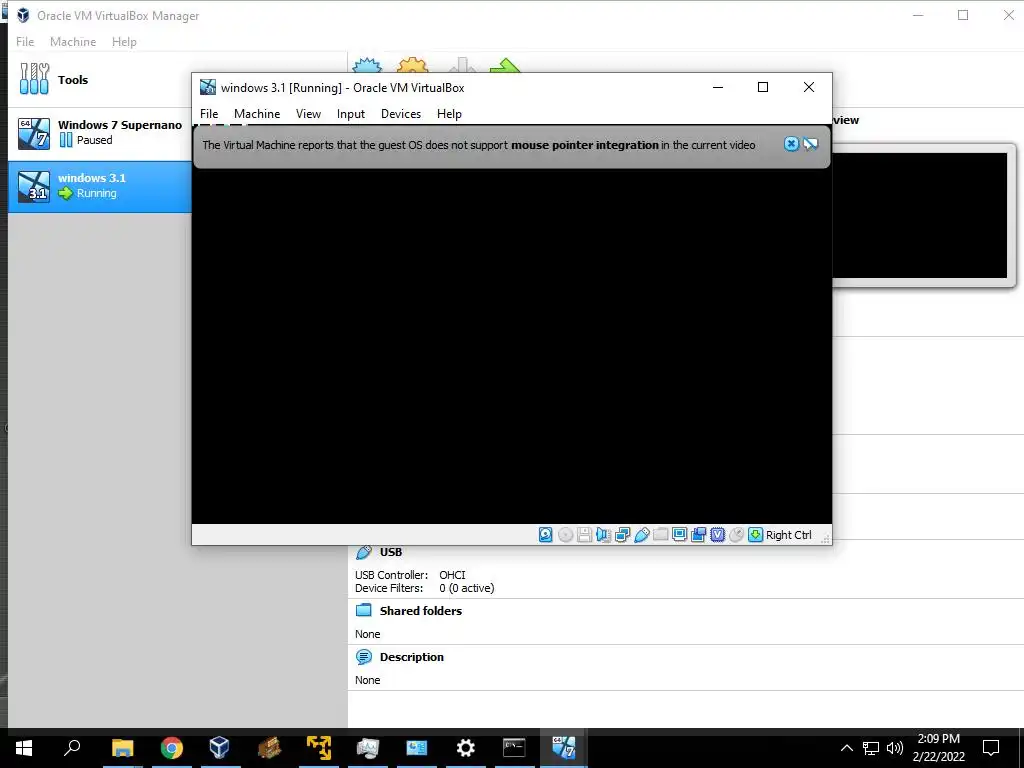Click the volume speaker tray icon
Viewport: 1024px width, 768px height.
click(x=895, y=748)
